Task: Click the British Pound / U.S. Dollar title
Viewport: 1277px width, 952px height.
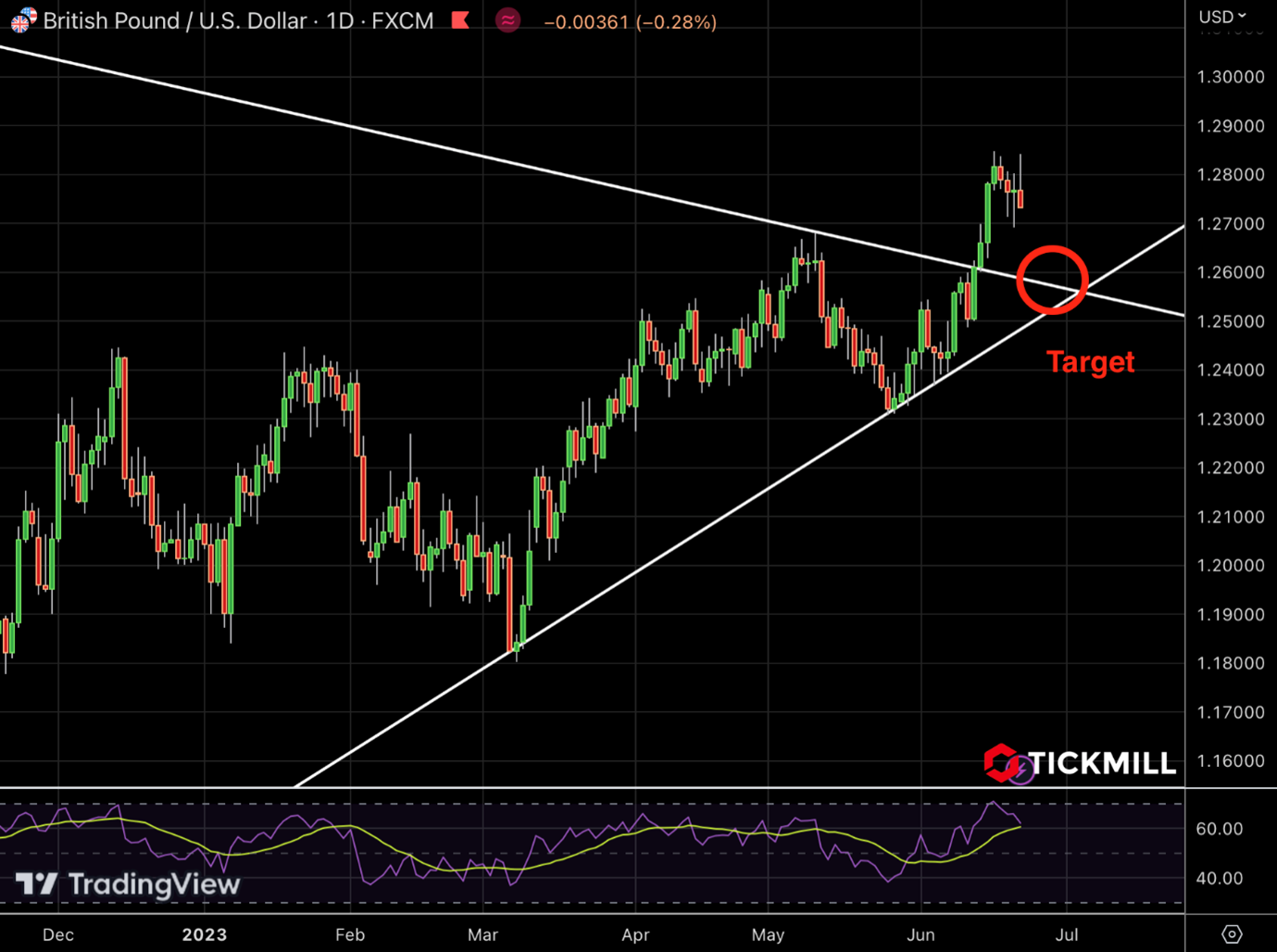Action: click(x=175, y=20)
